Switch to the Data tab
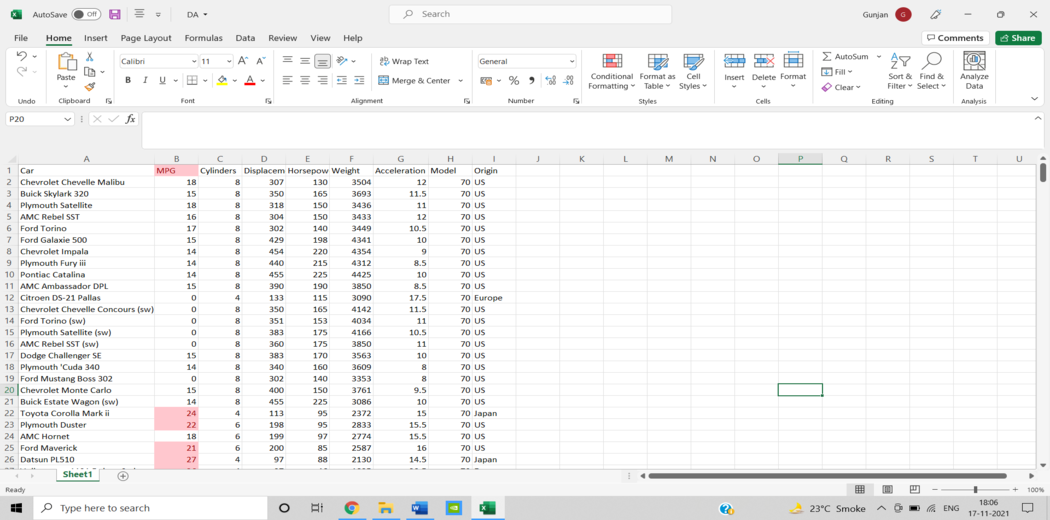This screenshot has height=520, width=1050. (245, 38)
